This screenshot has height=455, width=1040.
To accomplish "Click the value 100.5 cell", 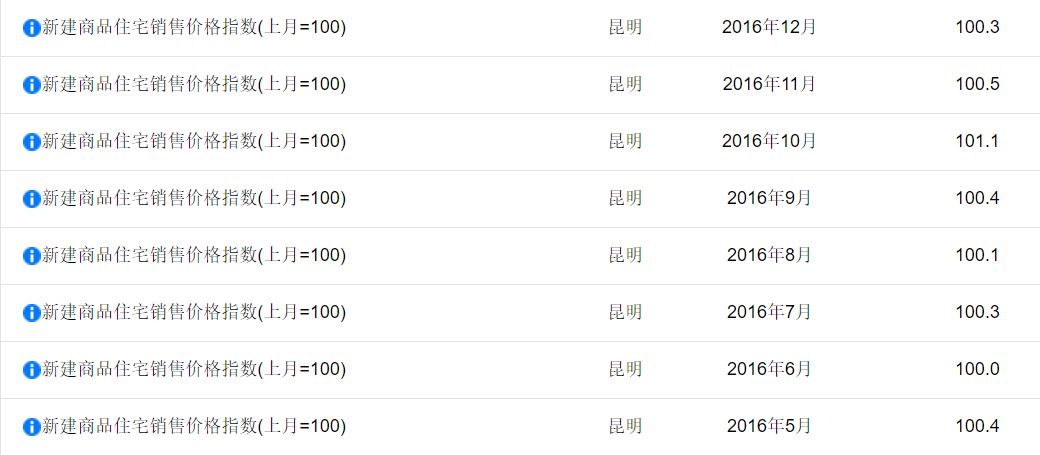I will [977, 84].
